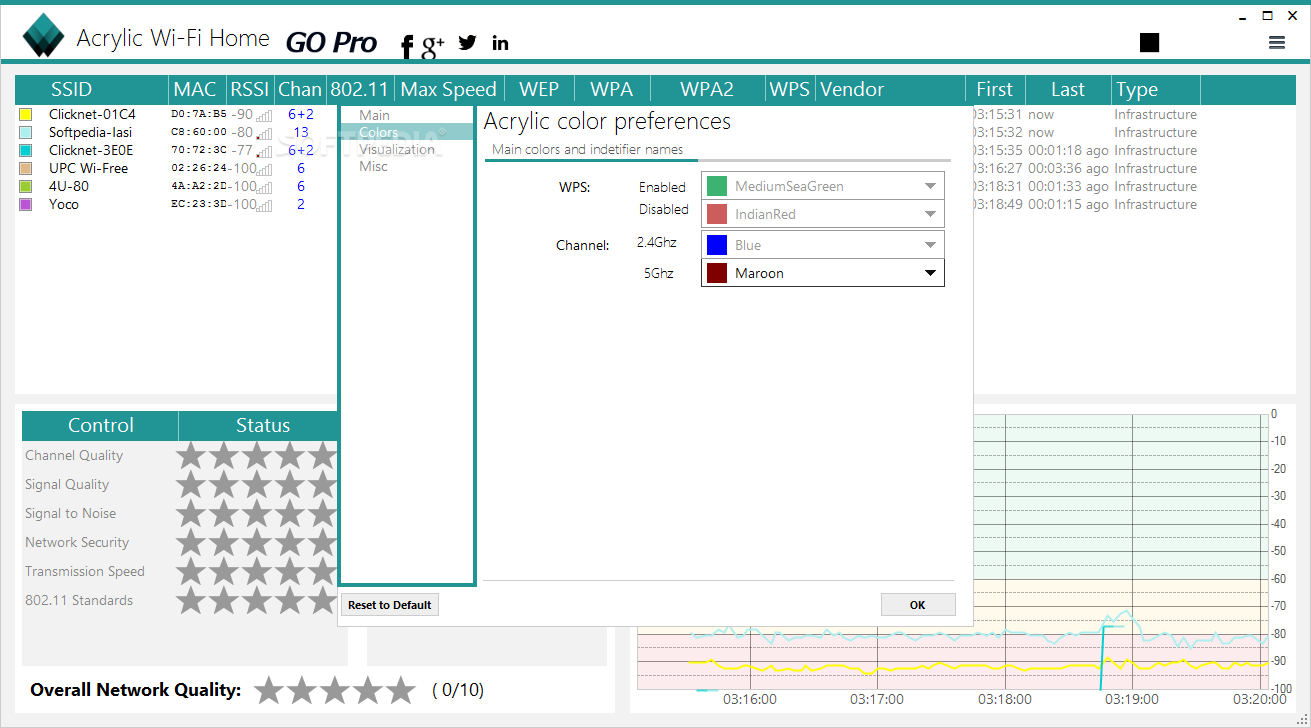Click signal bars icon for Yoco
1311x728 pixels.
pos(265,205)
